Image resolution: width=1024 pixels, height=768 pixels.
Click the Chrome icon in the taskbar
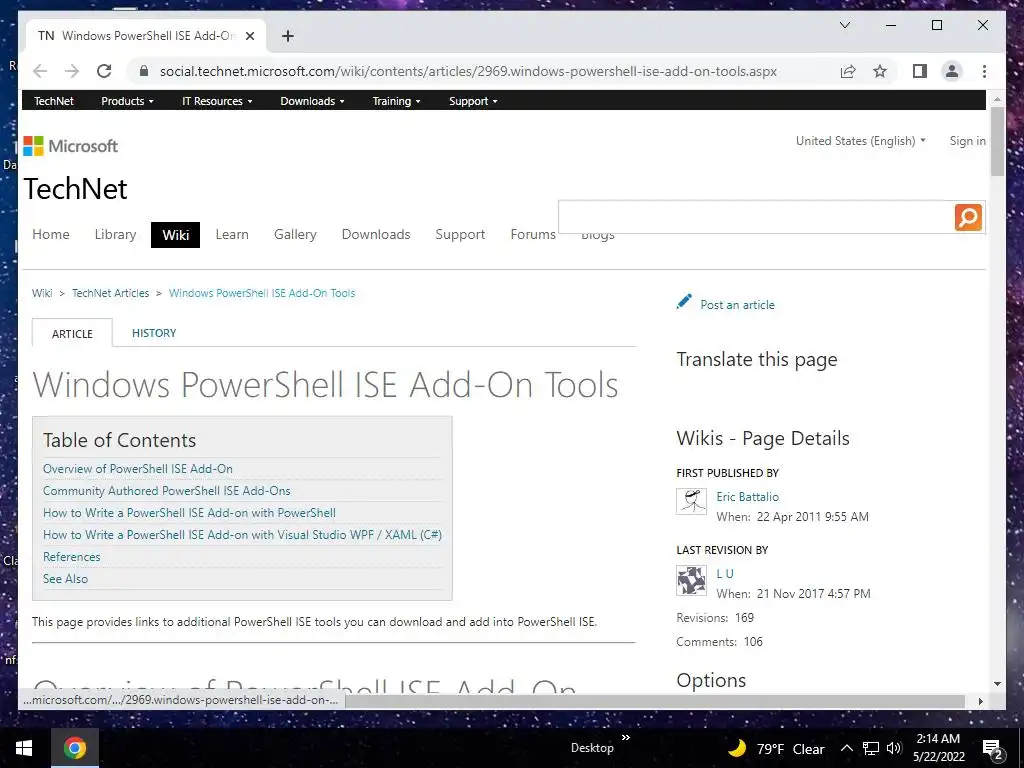[74, 748]
